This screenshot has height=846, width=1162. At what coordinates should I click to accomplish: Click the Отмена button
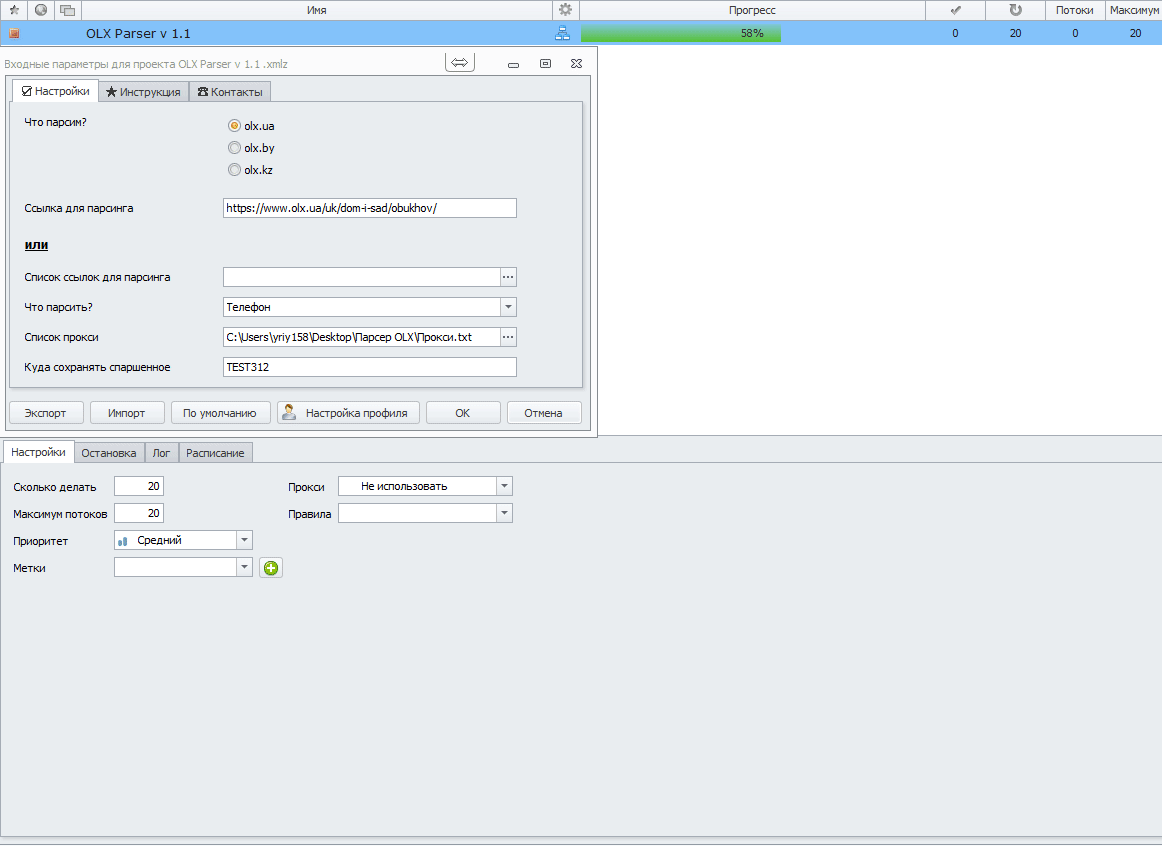pos(543,413)
